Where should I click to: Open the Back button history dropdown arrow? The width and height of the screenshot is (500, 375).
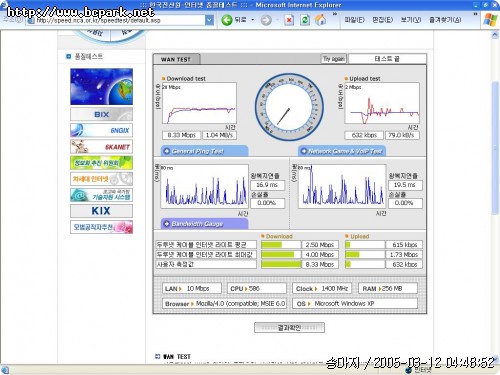[252, 20]
